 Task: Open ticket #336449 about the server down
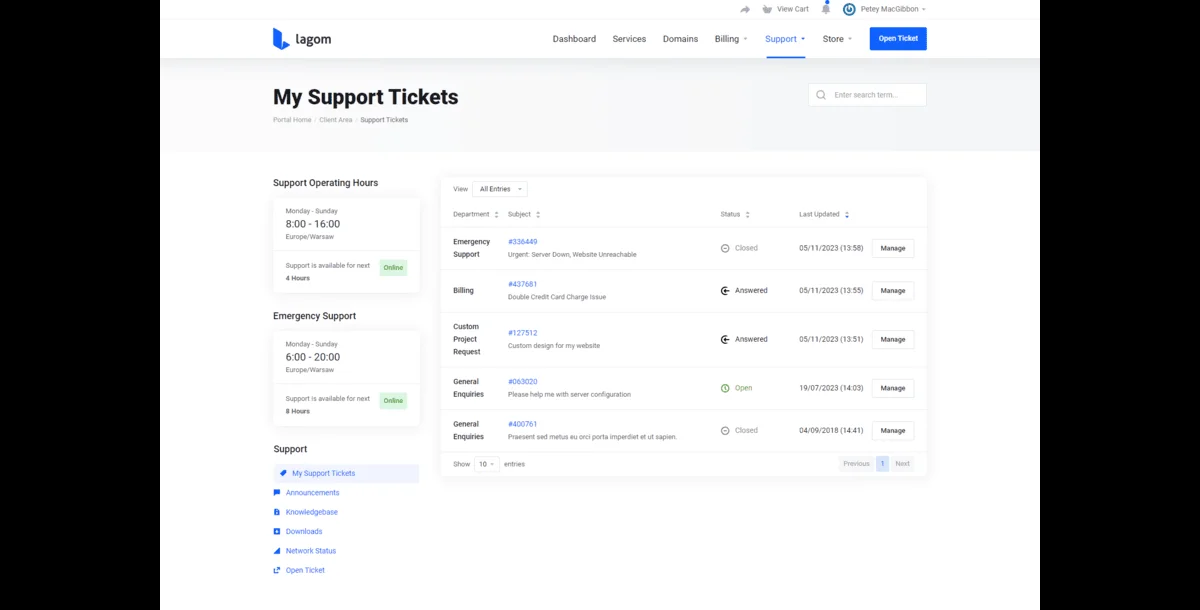coord(524,241)
